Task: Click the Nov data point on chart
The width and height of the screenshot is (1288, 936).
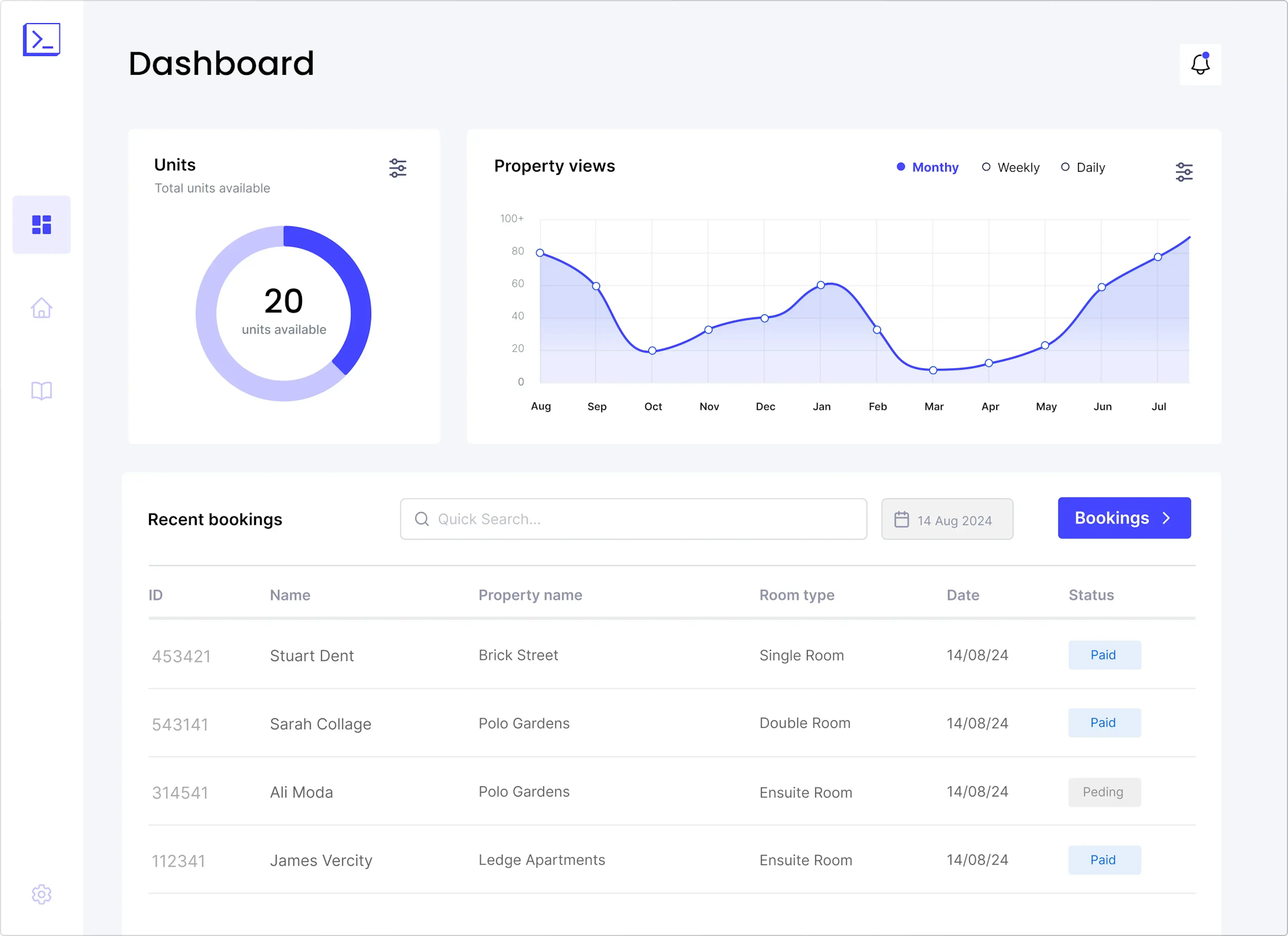Action: coord(708,329)
